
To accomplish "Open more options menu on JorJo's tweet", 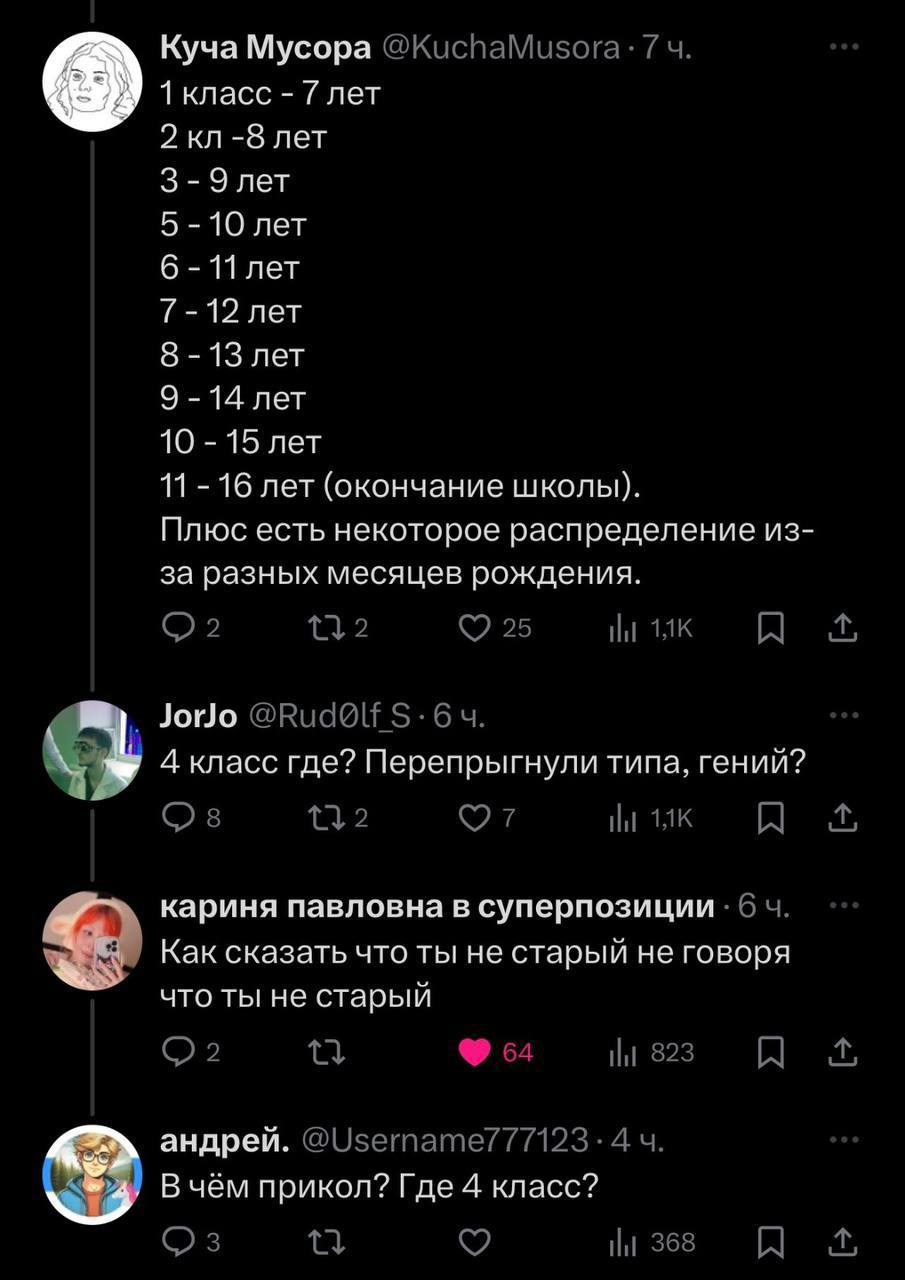I will tap(844, 714).
